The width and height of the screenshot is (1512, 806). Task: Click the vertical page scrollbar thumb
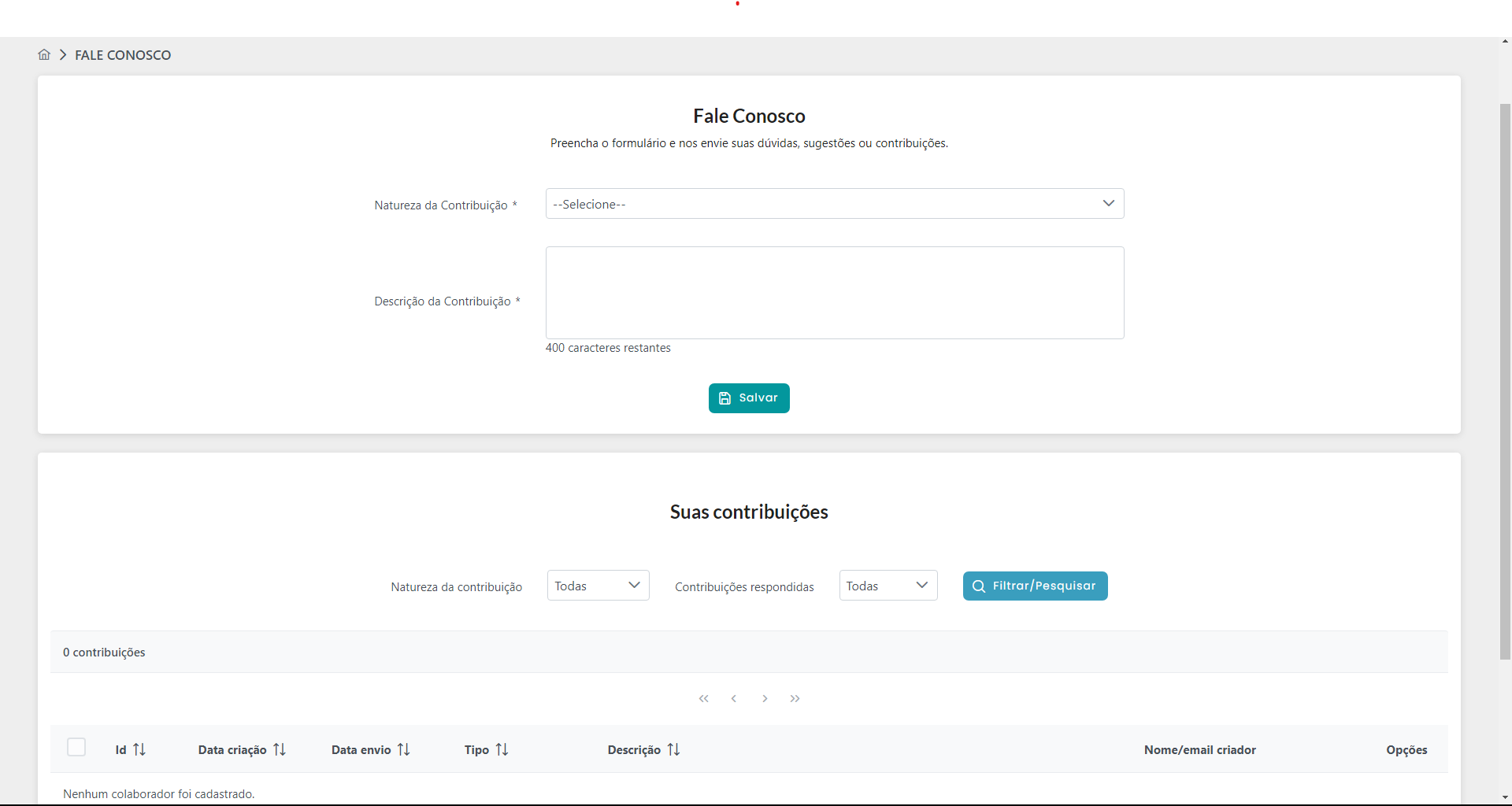pos(1505,382)
